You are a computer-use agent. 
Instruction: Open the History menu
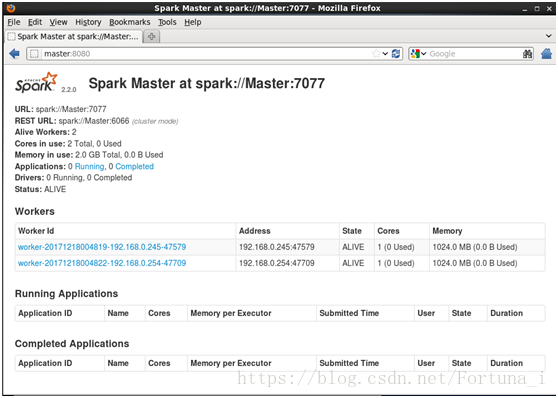(x=88, y=22)
